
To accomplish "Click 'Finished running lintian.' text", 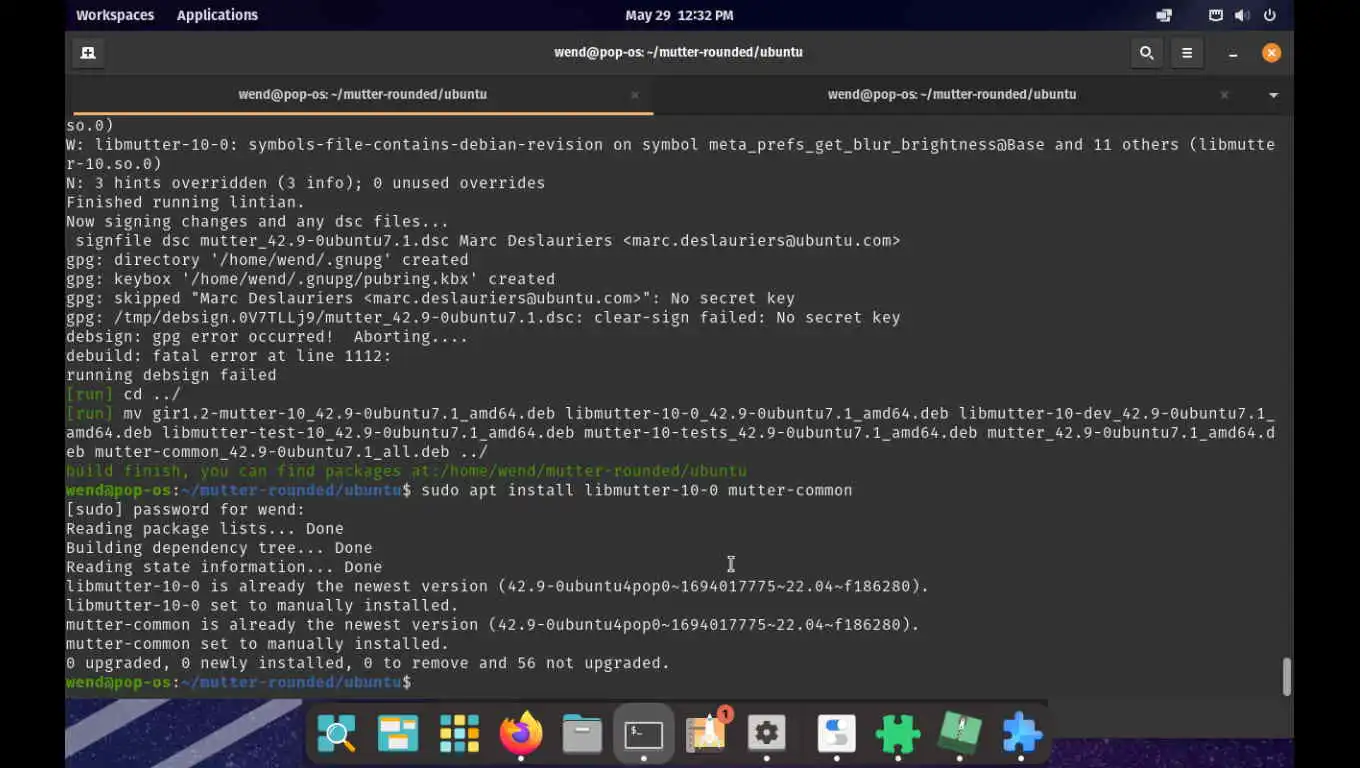I will (186, 202).
